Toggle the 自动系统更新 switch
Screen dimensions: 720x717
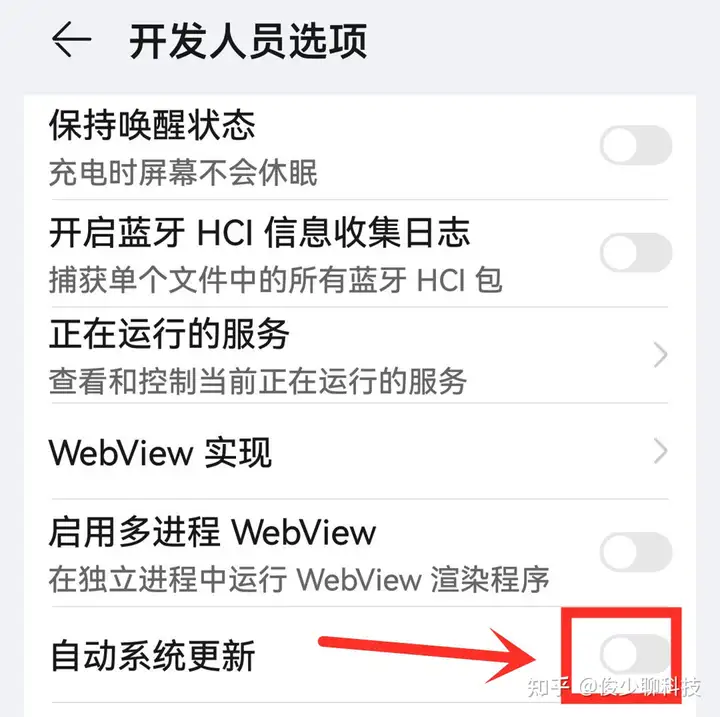point(636,655)
